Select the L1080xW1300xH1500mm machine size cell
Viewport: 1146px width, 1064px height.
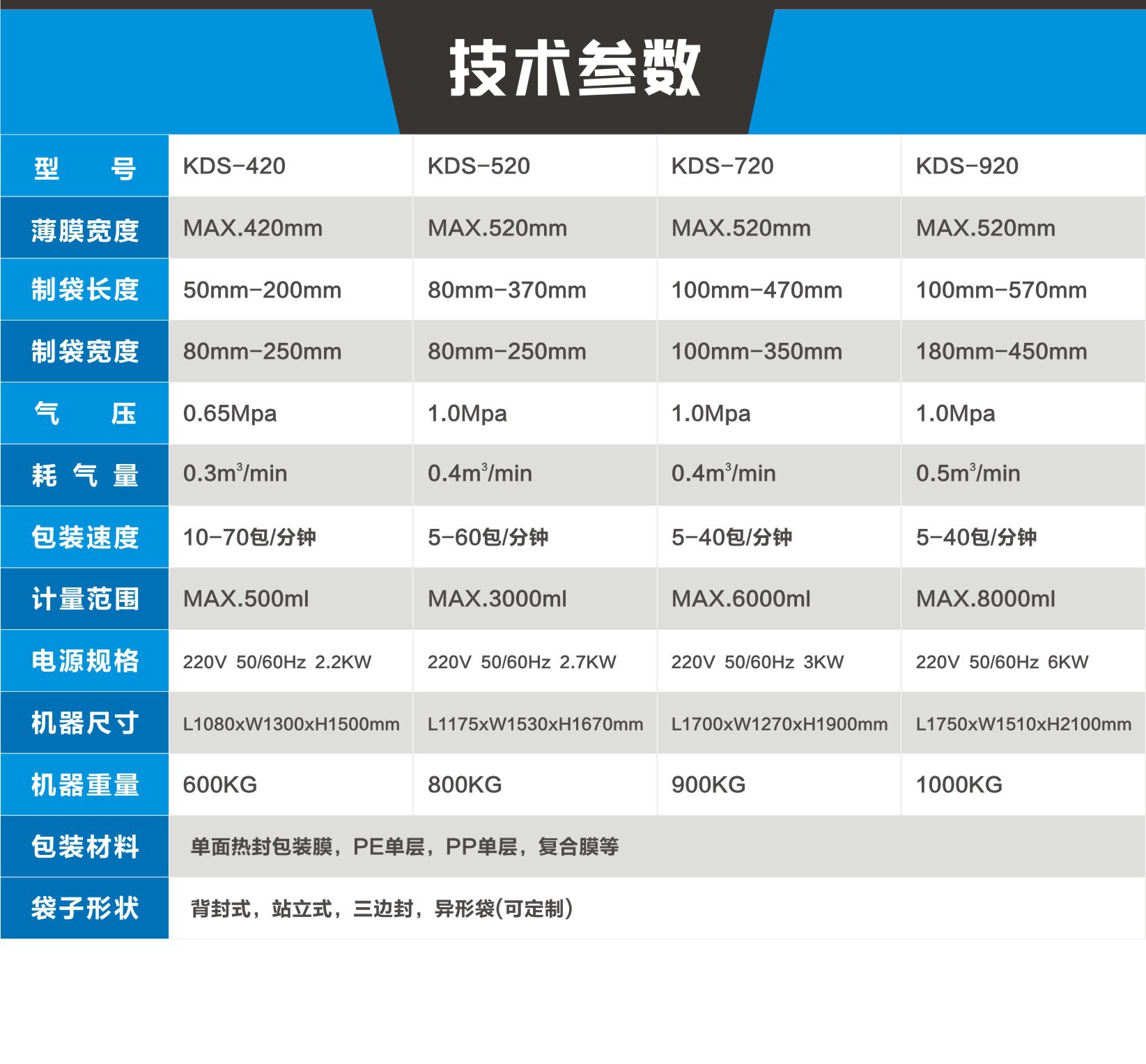[291, 724]
